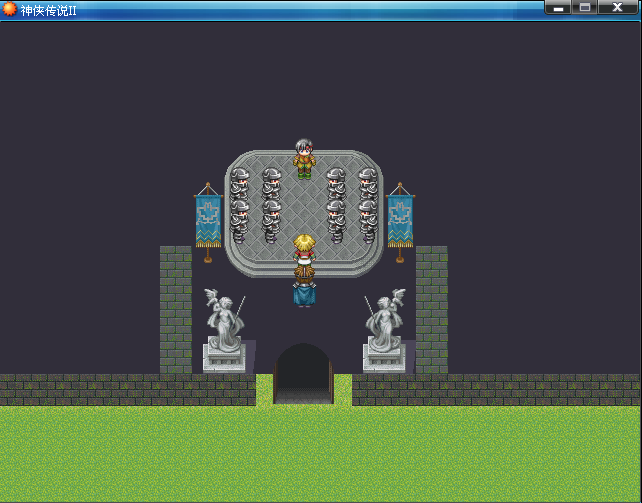The height and width of the screenshot is (503, 642).
Task: Close the 神侠传说II window
Action: (617, 7)
